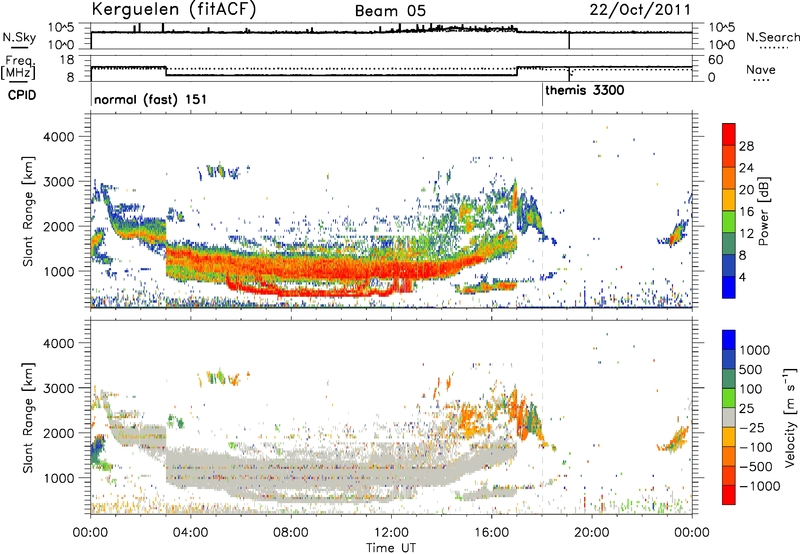Click the 'themis 3300' CPID text
The width and height of the screenshot is (800, 554).
[x=585, y=91]
